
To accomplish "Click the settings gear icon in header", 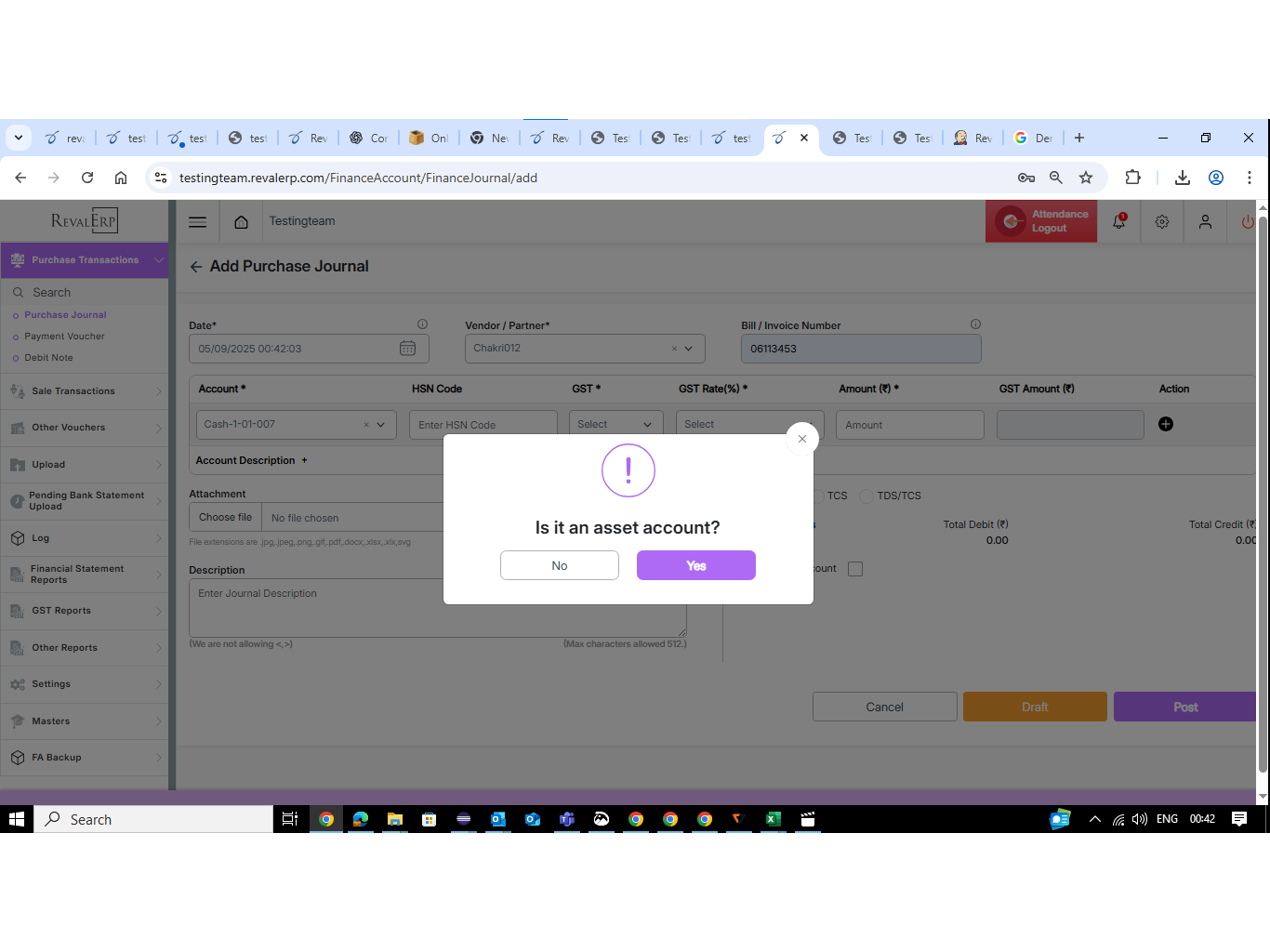I will [1162, 222].
